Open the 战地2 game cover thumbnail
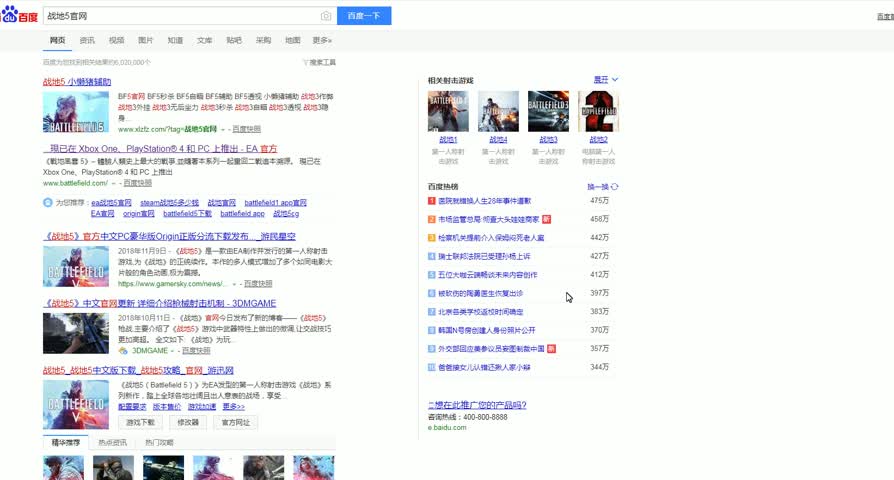894x480 pixels. tap(598, 111)
